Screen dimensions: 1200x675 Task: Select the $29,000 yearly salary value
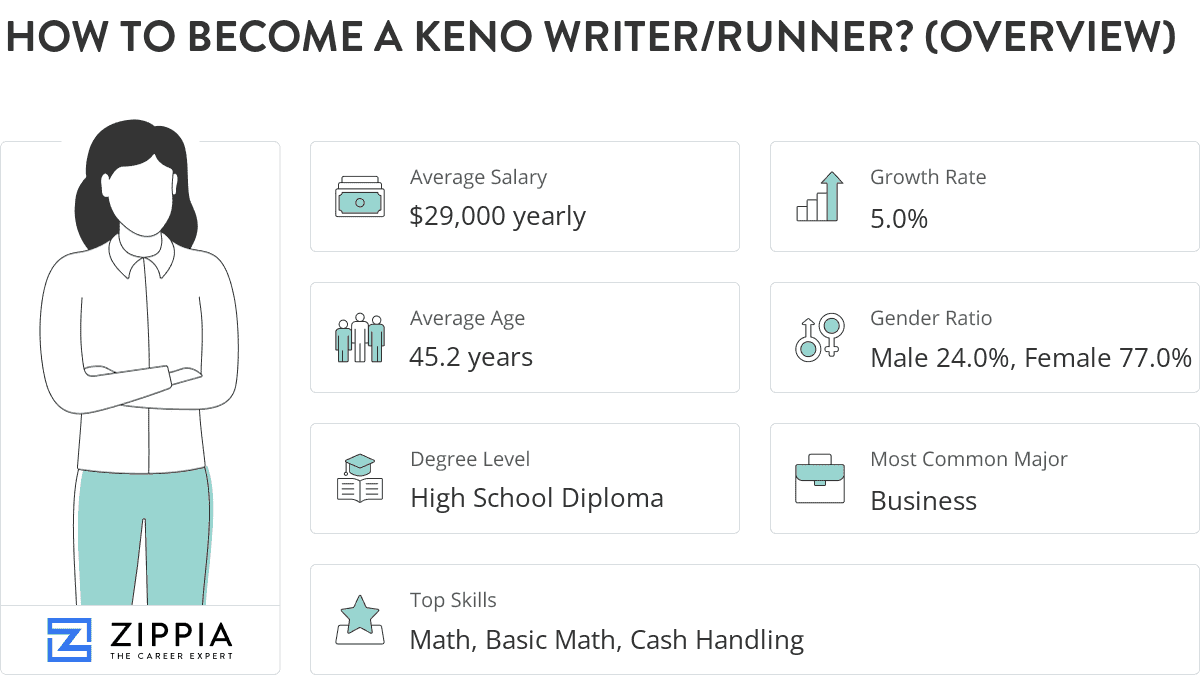click(498, 217)
